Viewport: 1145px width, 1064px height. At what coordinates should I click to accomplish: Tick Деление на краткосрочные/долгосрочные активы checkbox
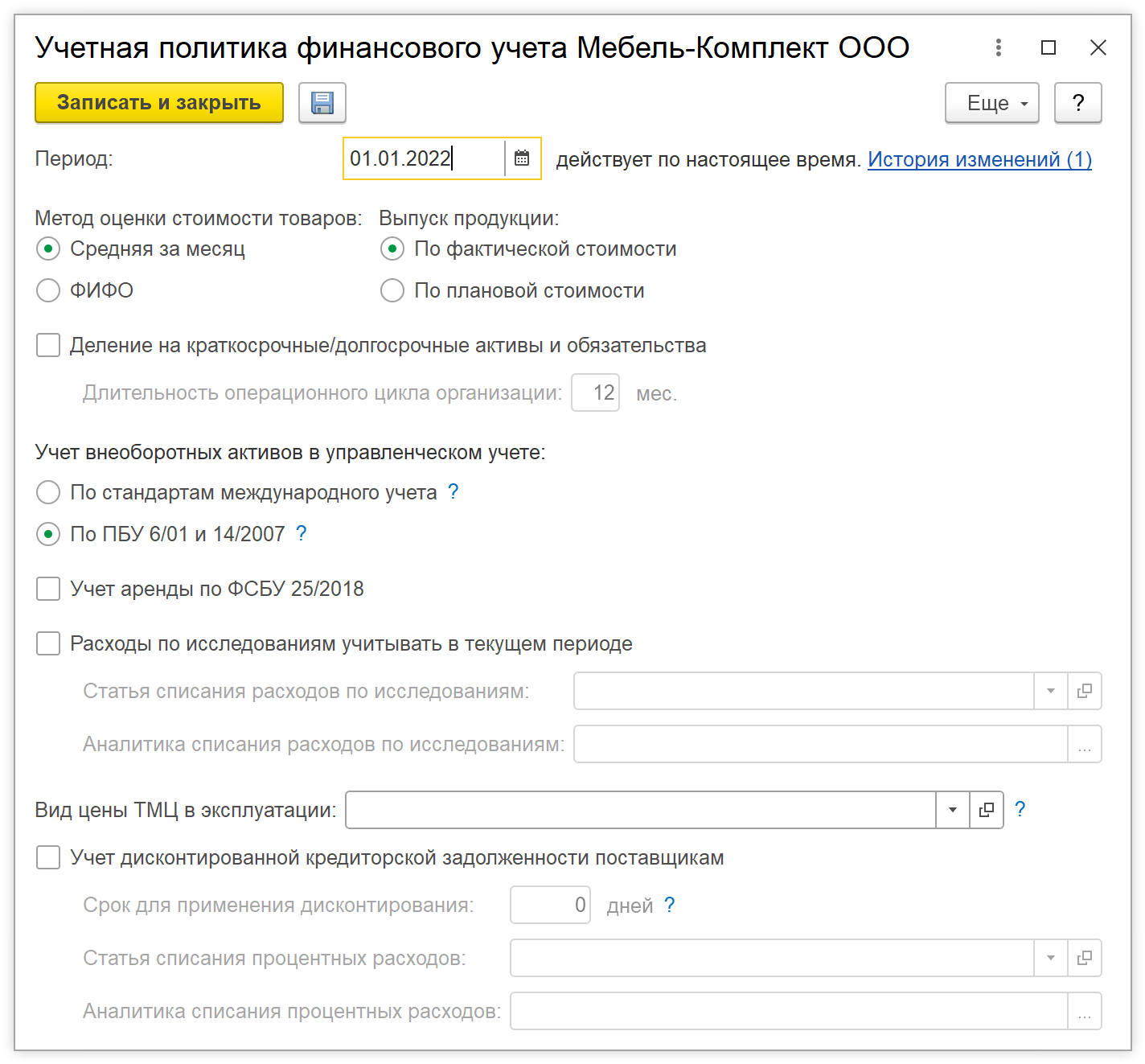coord(48,346)
